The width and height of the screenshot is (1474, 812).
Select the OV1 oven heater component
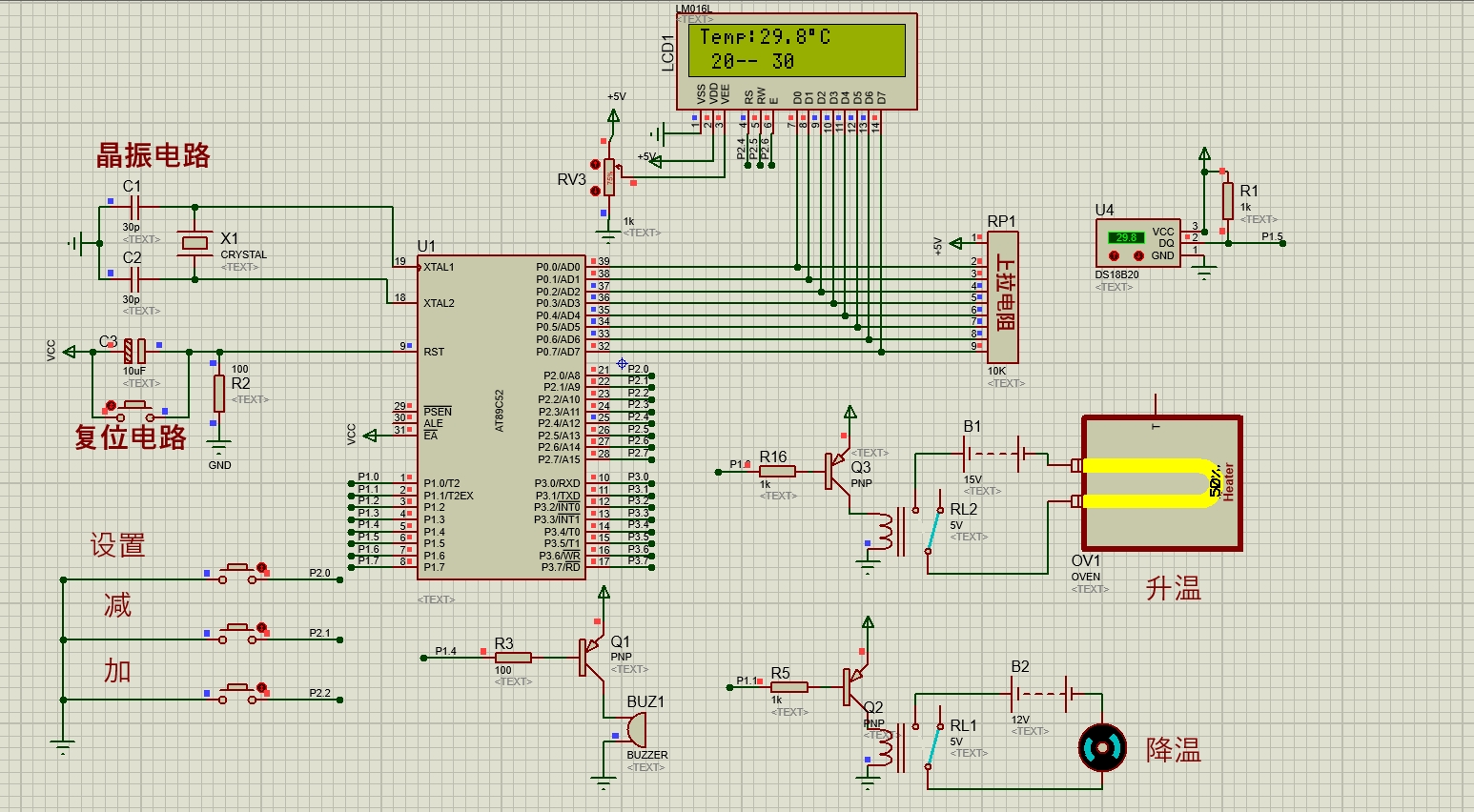coord(1162,483)
